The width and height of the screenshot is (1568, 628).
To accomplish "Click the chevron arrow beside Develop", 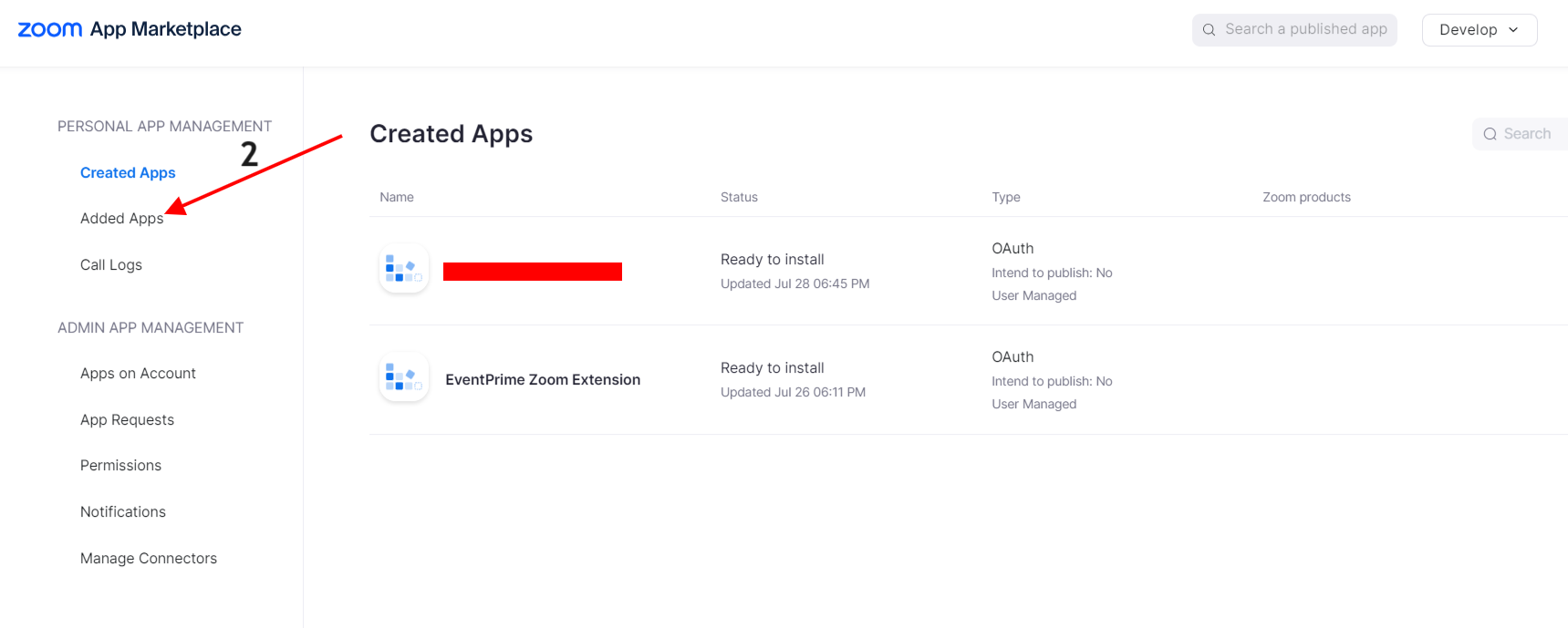I will click(1513, 30).
